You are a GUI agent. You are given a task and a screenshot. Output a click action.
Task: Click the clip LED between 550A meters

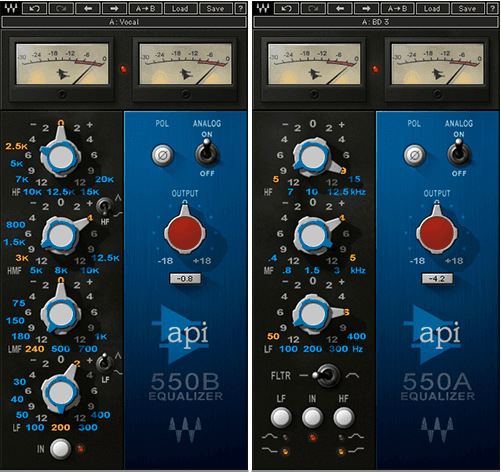pos(376,69)
